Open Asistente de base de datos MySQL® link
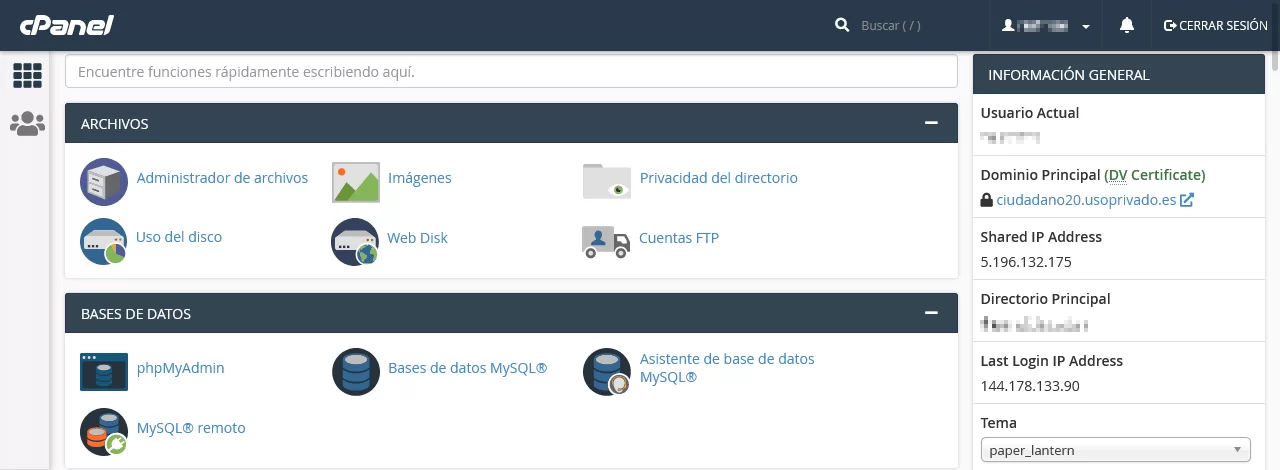This screenshot has width=1280, height=470. 727,368
